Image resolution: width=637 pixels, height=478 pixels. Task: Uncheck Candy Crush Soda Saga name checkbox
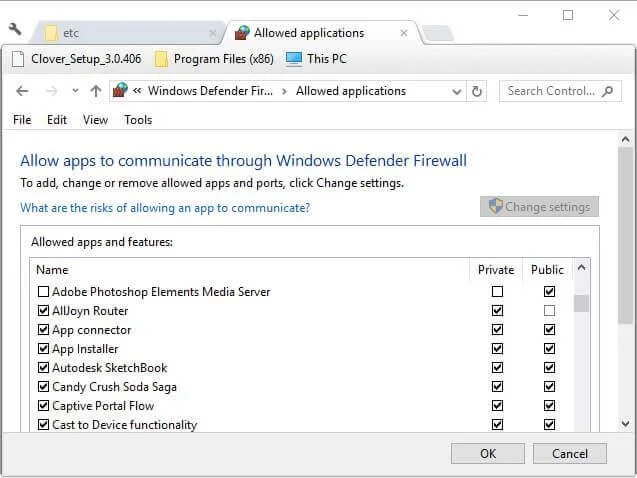(43, 386)
